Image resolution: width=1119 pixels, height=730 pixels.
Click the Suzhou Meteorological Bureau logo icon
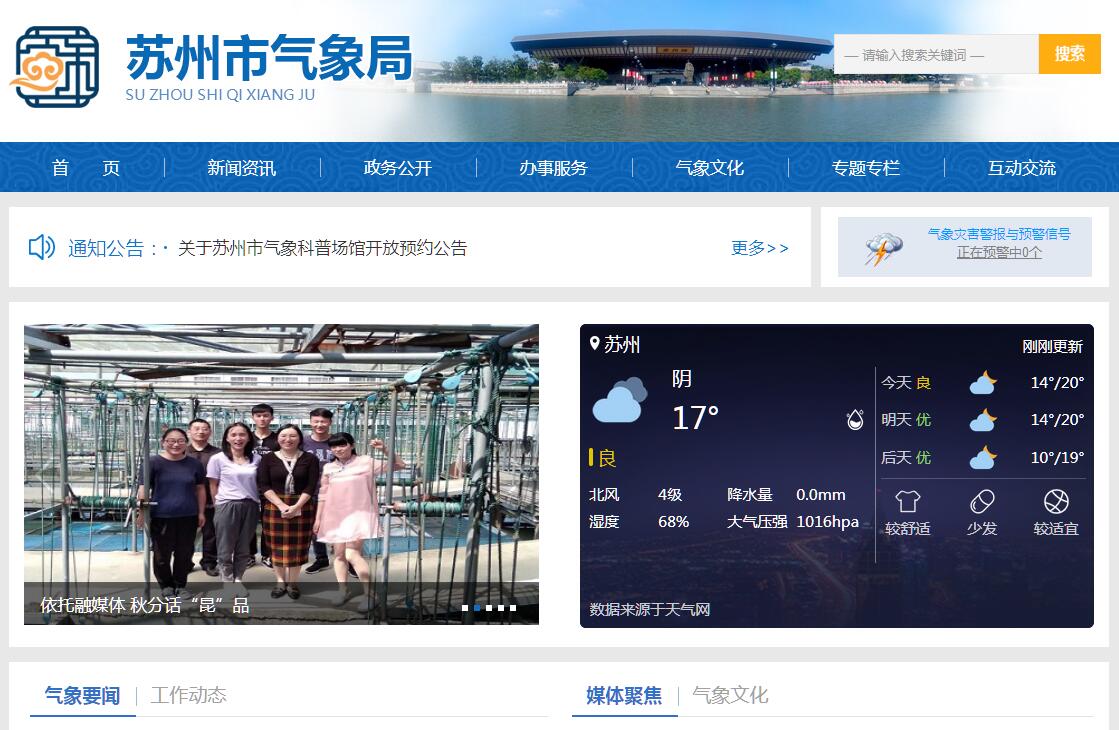click(x=56, y=67)
